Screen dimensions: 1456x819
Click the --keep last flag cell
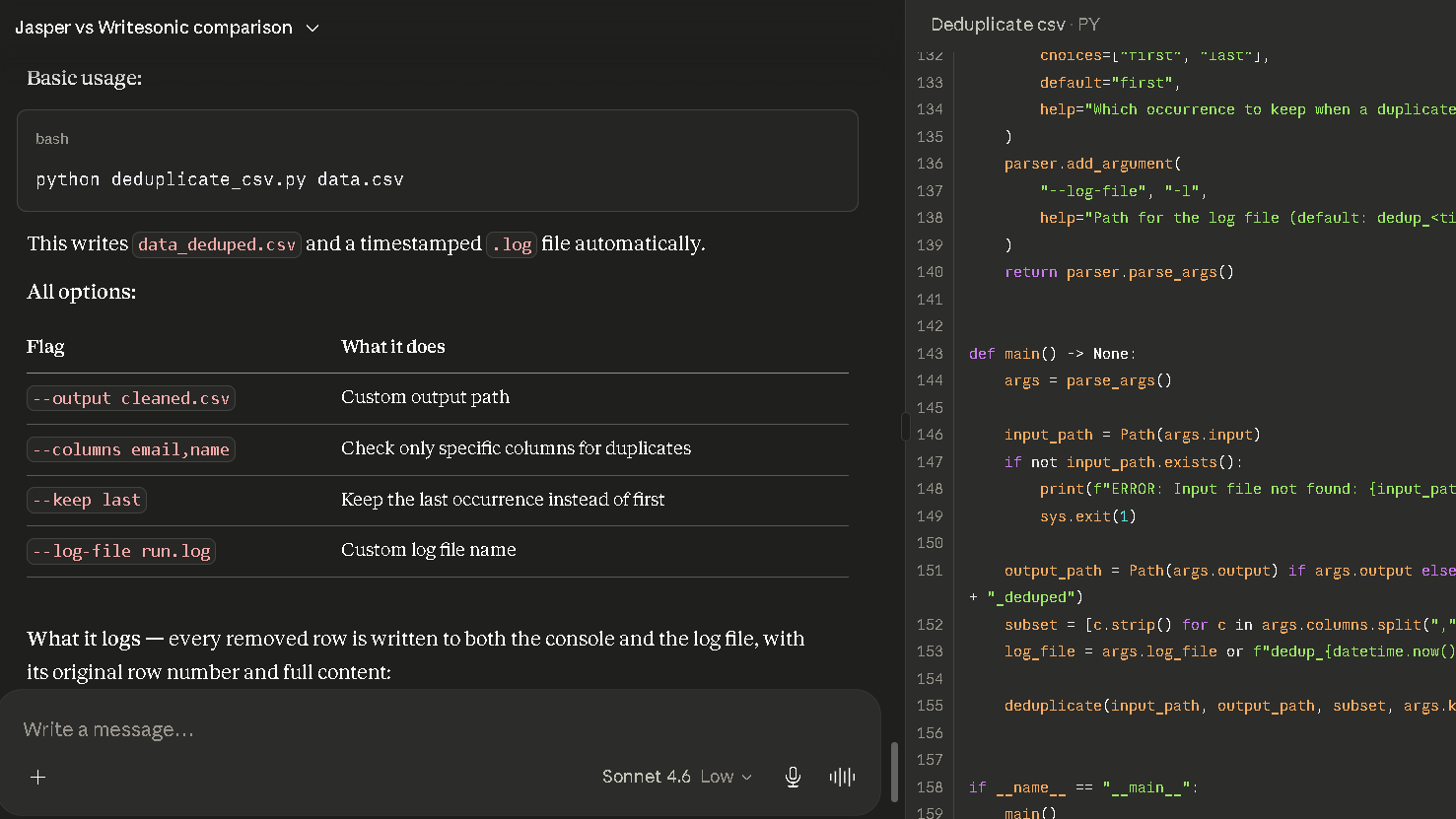tap(87, 500)
